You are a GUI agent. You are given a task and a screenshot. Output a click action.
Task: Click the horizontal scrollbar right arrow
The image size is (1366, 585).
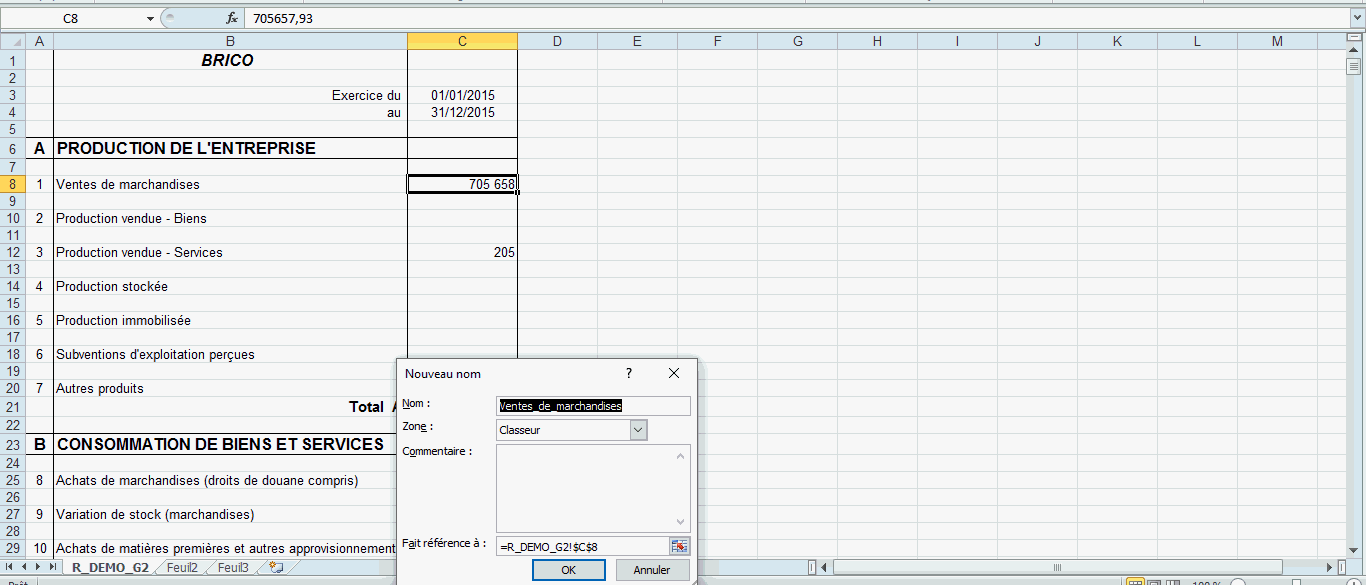(x=1329, y=567)
